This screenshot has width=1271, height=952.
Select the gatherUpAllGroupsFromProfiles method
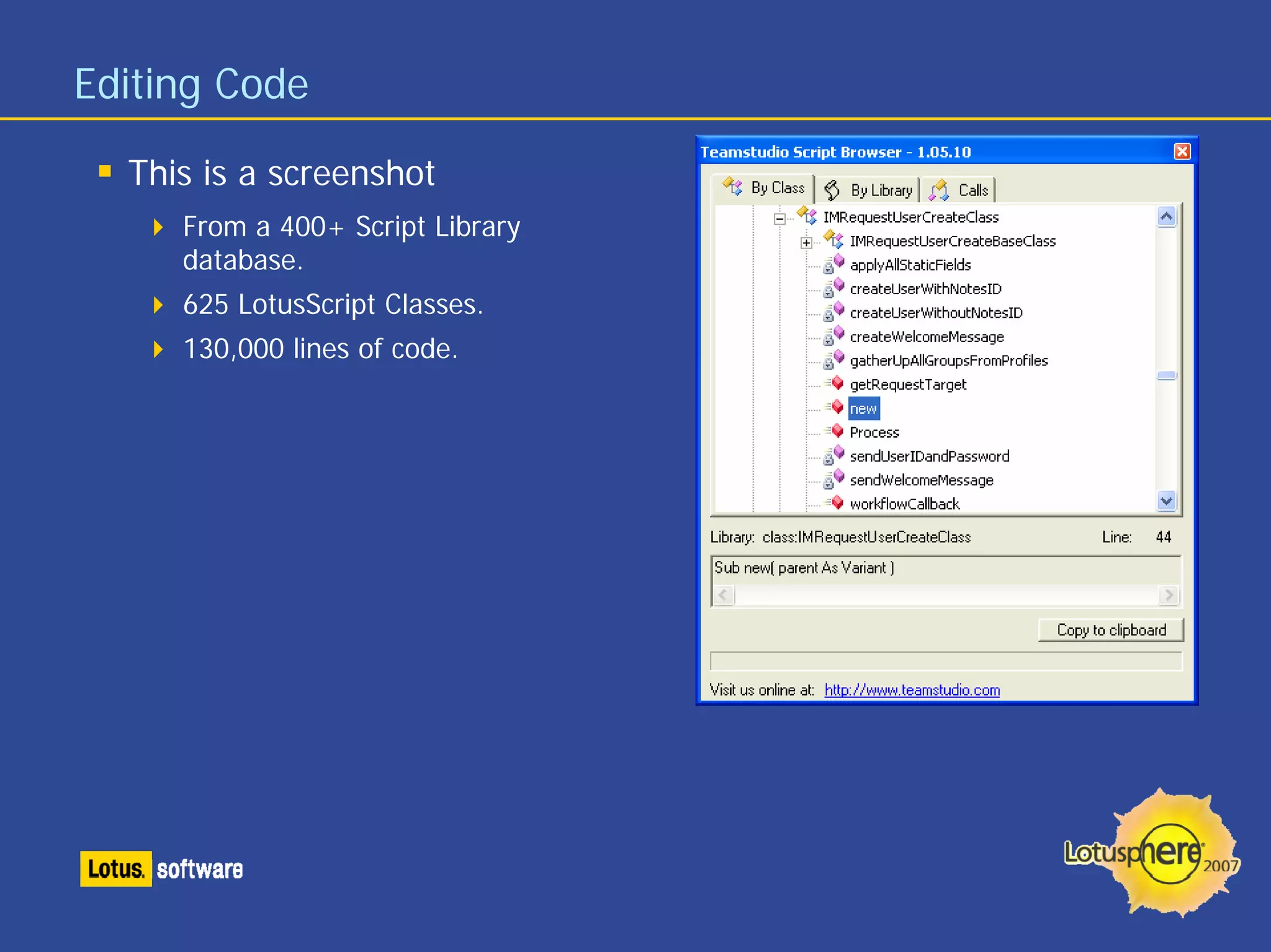[948, 361]
